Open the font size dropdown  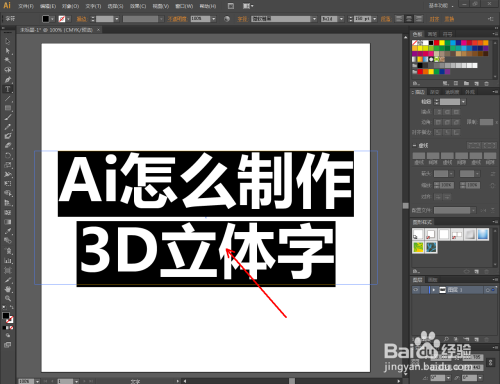tap(375, 19)
